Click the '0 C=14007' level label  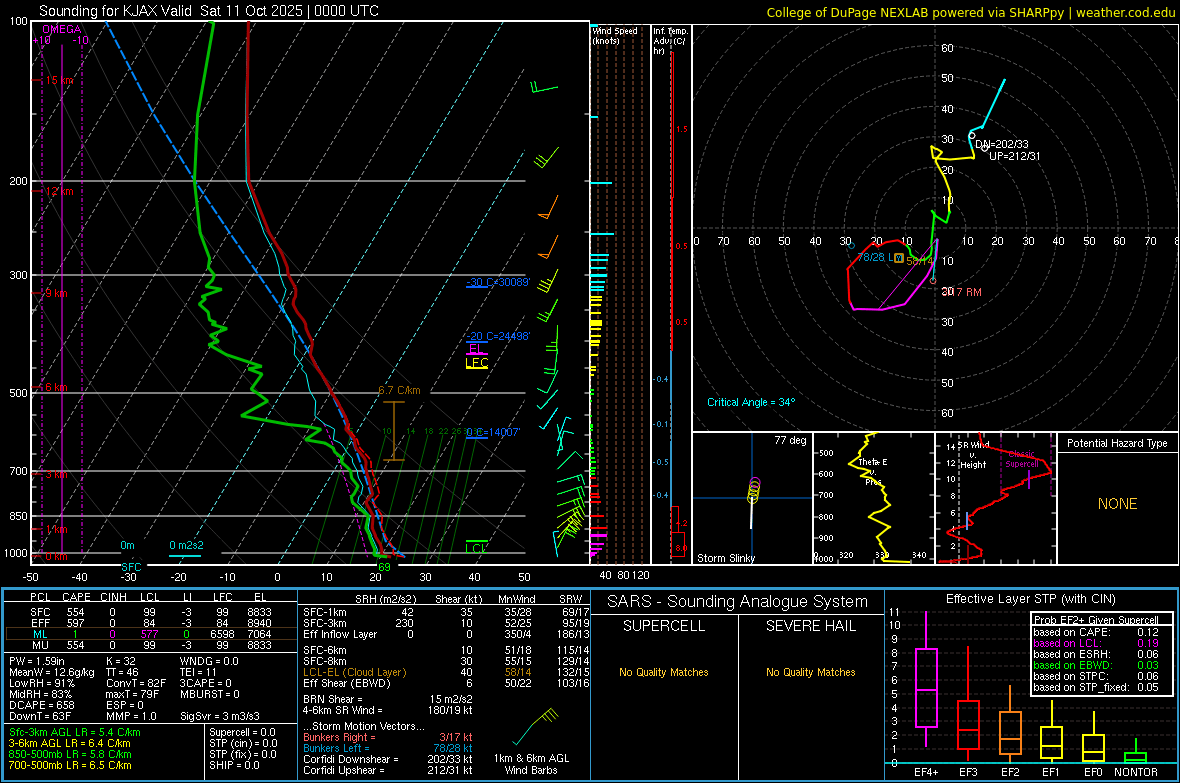point(493,432)
